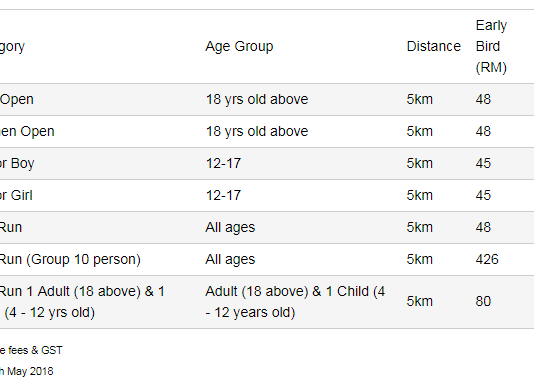Image resolution: width=534 pixels, height=387 pixels.
Task: Click All ages in the Run row
Action: point(230,228)
